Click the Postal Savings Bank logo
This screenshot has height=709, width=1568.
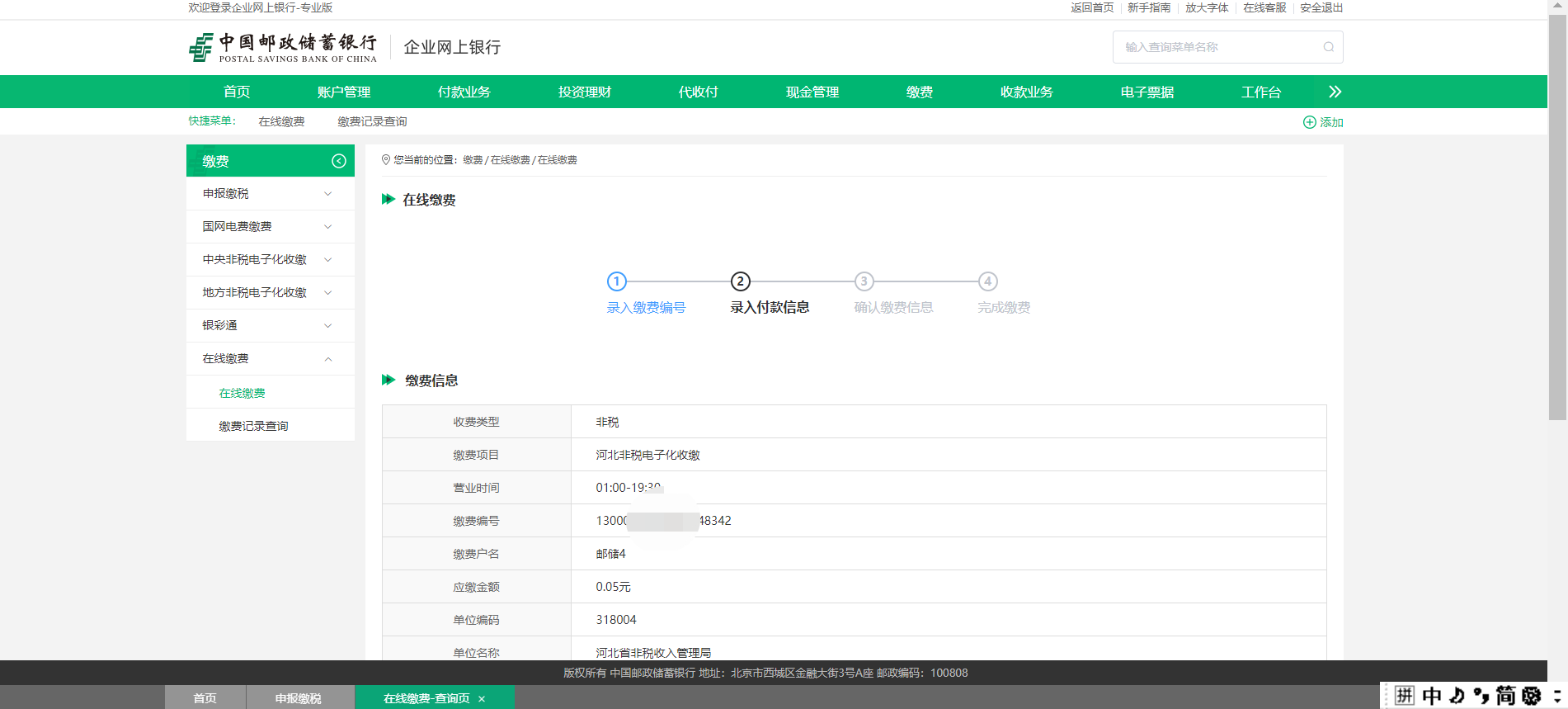pos(282,48)
